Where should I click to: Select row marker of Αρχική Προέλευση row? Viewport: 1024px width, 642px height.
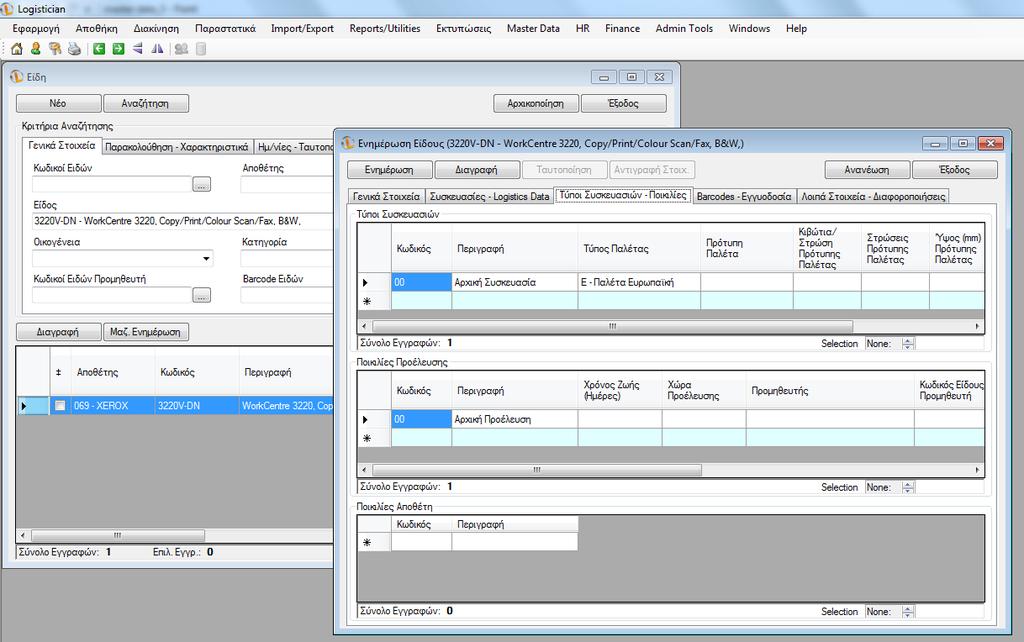tap(374, 419)
